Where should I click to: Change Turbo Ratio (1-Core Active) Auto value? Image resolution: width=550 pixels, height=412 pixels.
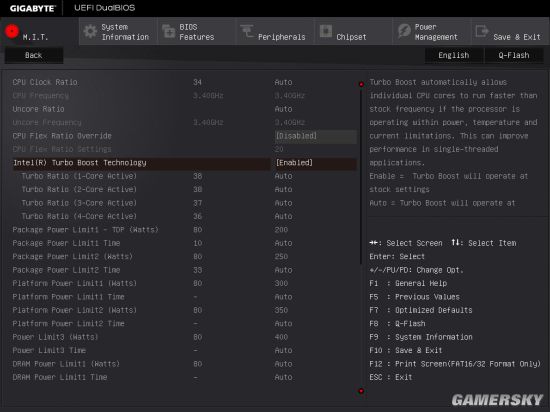pos(283,176)
